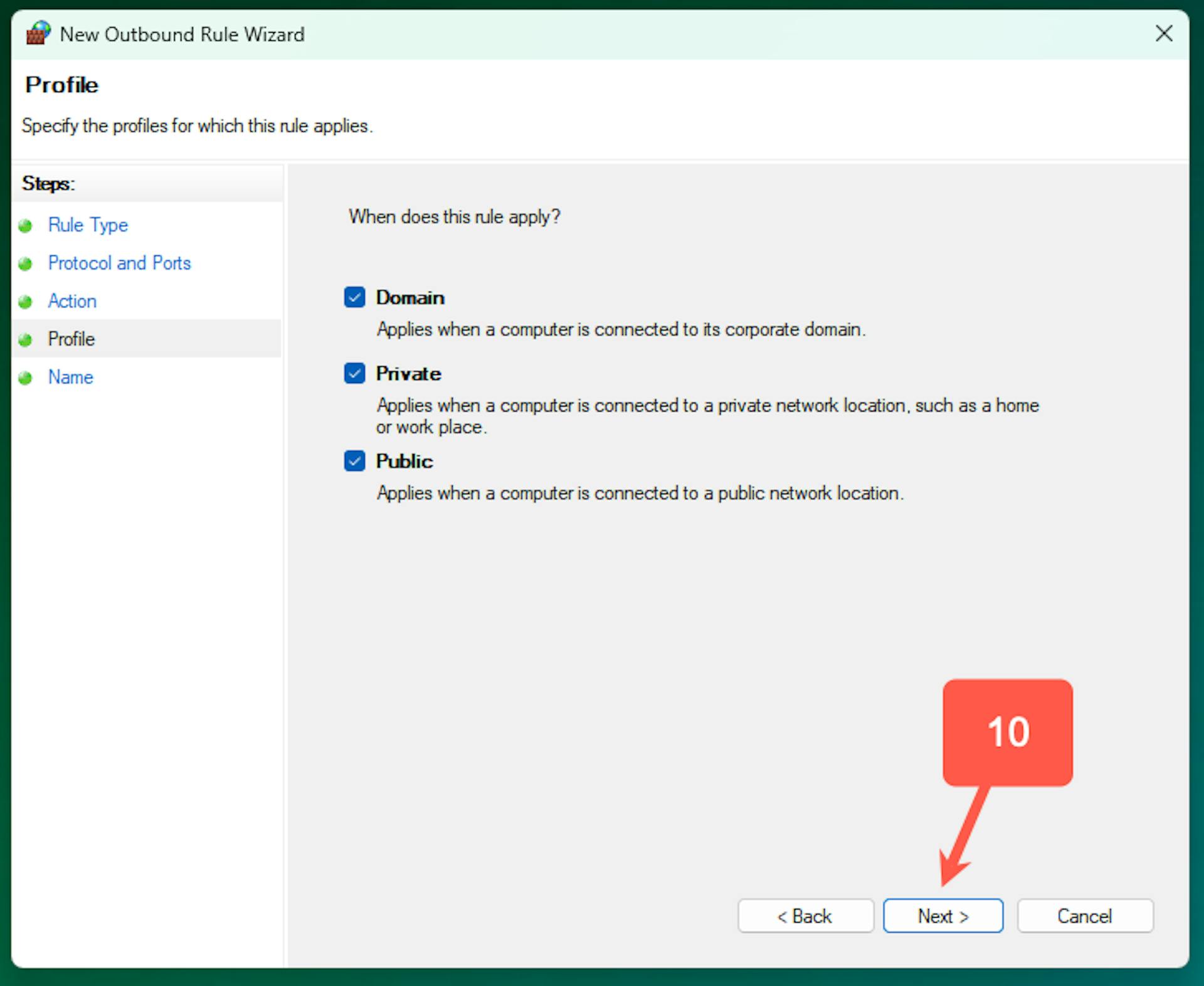This screenshot has width=1204, height=986.
Task: Open the Protocol and Ports step
Action: 119,263
